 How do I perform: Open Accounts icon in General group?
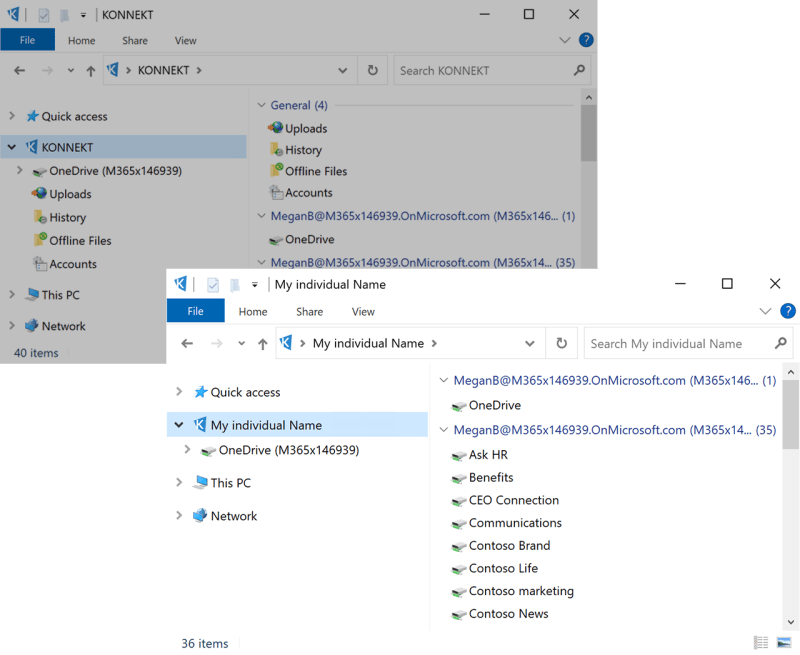[x=276, y=192]
